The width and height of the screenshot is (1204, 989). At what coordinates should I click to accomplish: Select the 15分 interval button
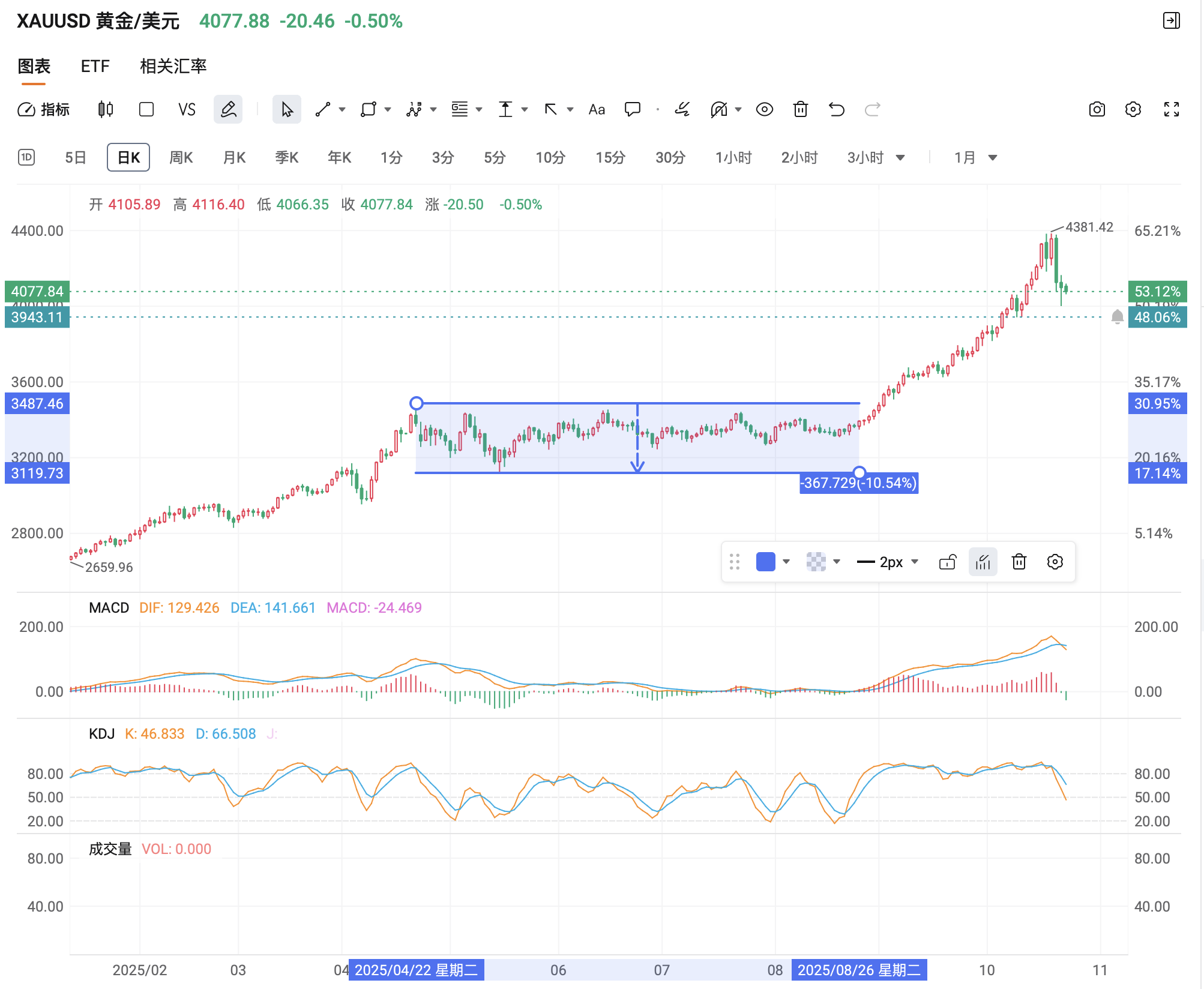coord(610,158)
